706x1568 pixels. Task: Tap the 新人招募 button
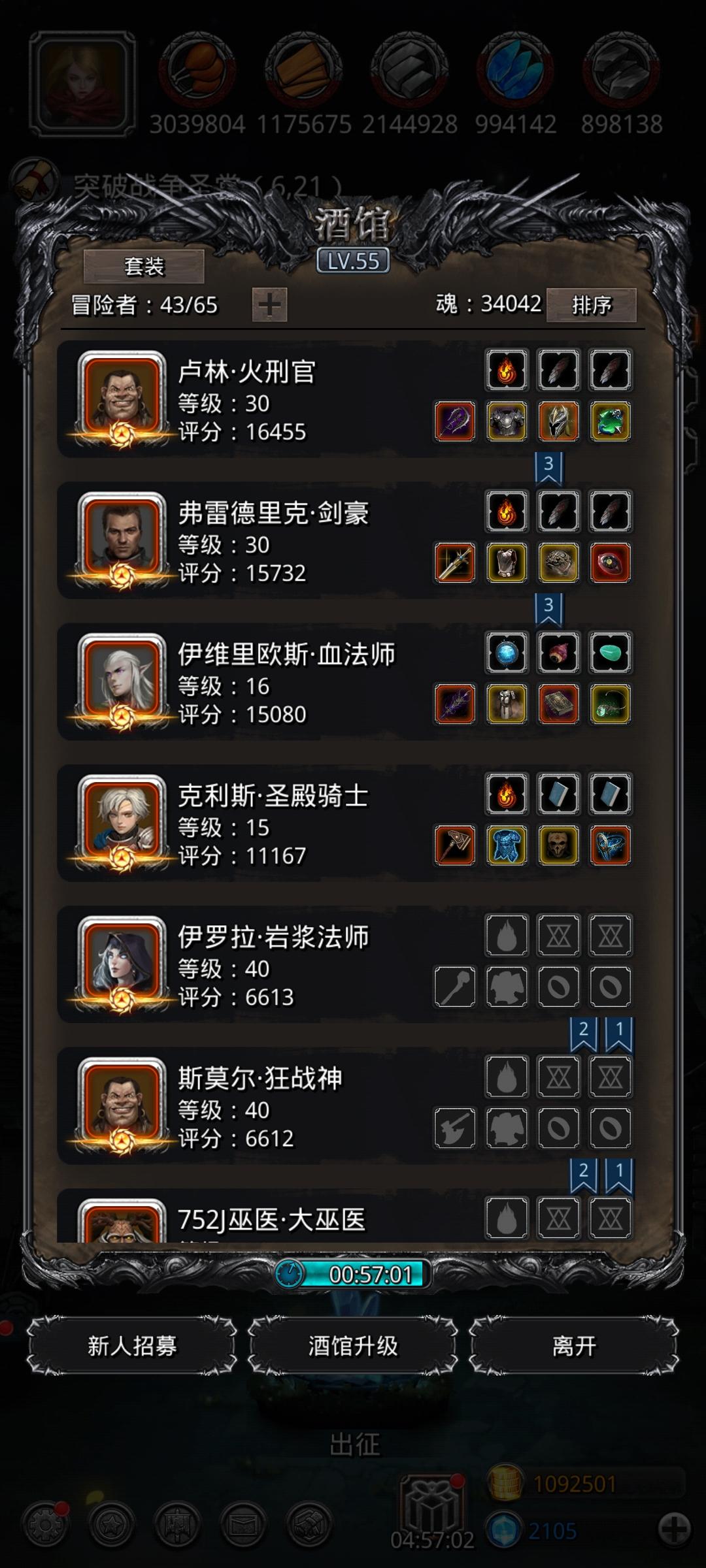[132, 1346]
